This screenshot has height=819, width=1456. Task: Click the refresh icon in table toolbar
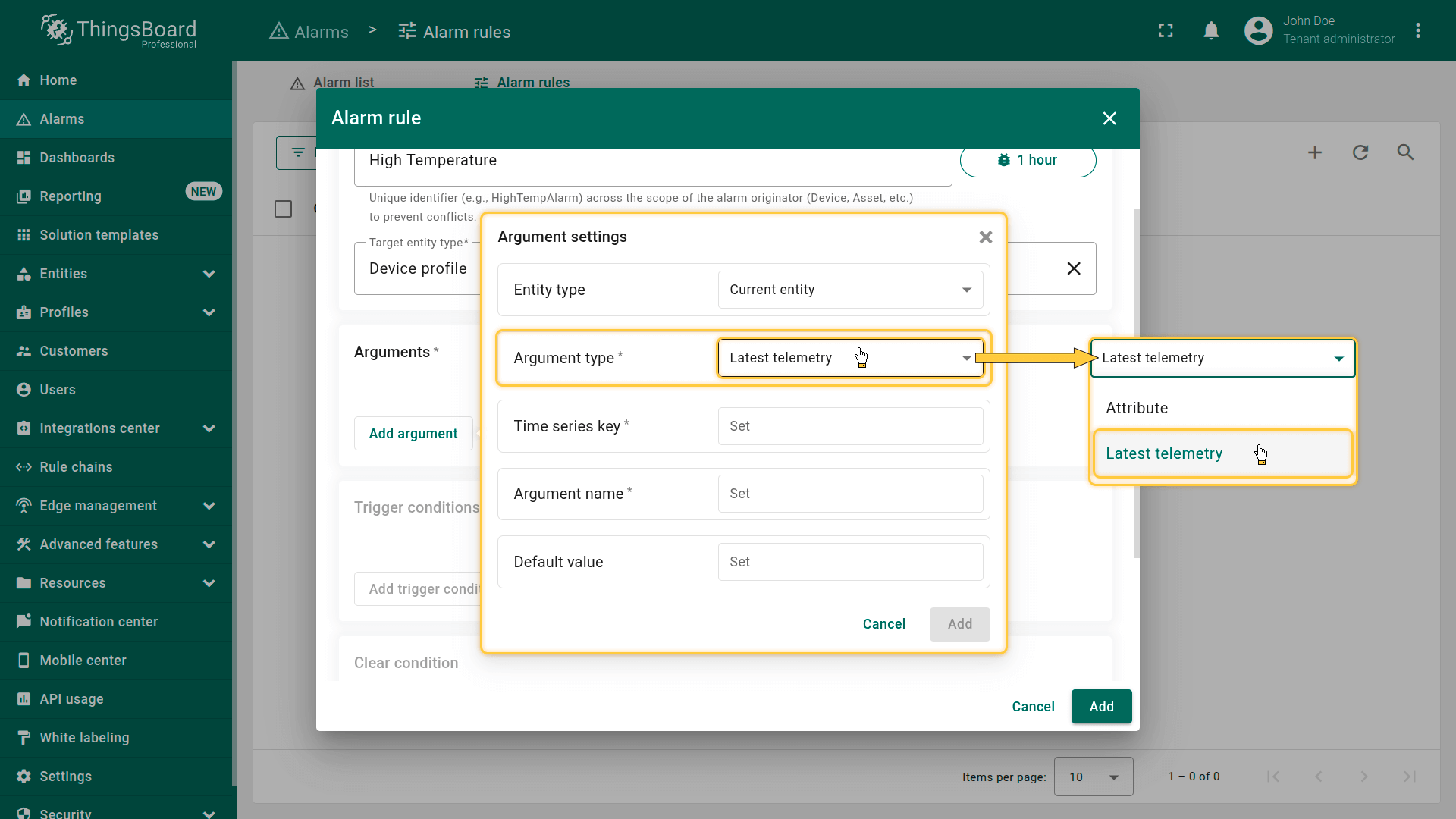(1360, 152)
